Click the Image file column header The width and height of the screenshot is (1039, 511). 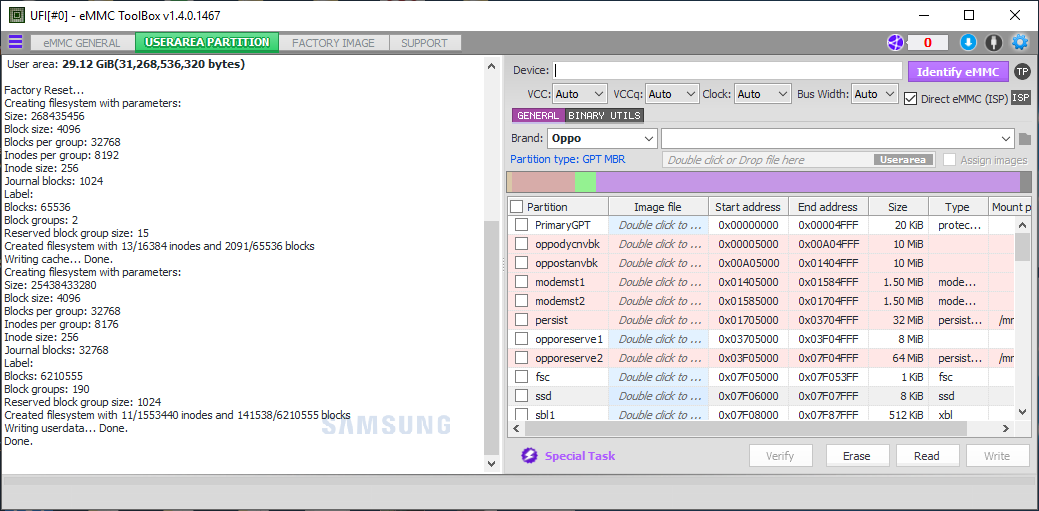pos(657,207)
